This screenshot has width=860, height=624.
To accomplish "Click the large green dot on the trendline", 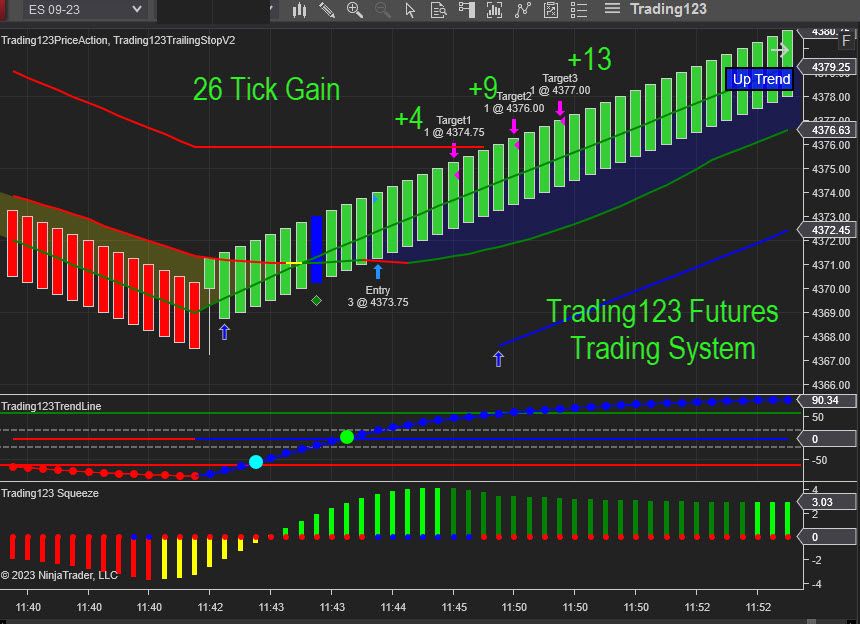I will click(x=347, y=437).
